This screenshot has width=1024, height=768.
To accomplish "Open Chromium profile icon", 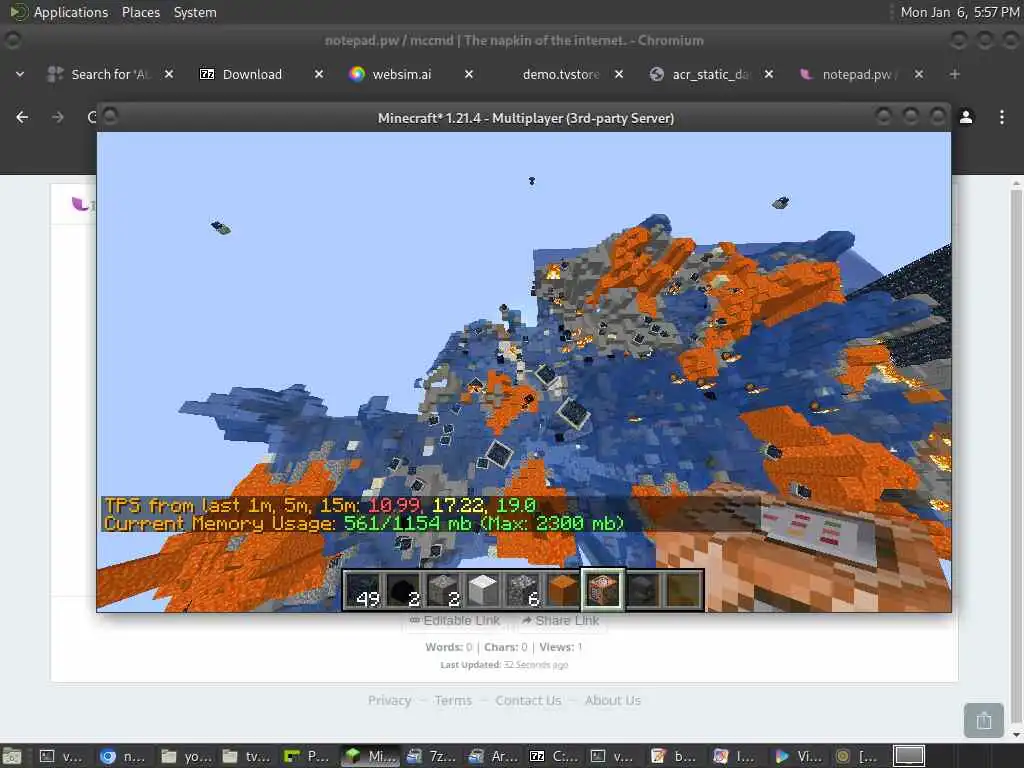I will pyautogui.click(x=966, y=117).
